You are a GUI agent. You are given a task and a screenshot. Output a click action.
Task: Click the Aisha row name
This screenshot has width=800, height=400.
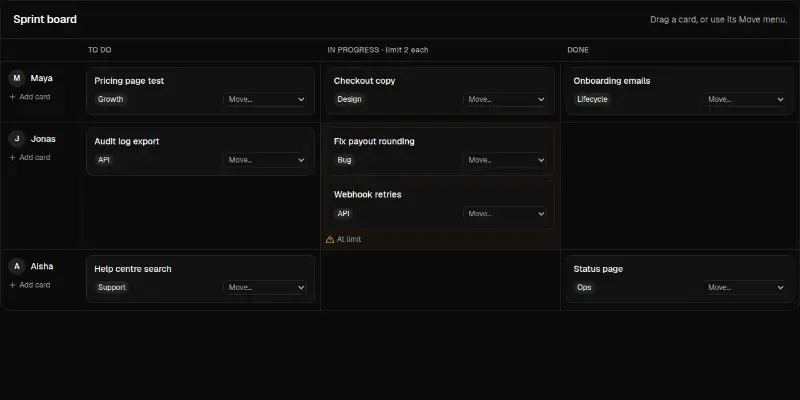[x=42, y=267]
